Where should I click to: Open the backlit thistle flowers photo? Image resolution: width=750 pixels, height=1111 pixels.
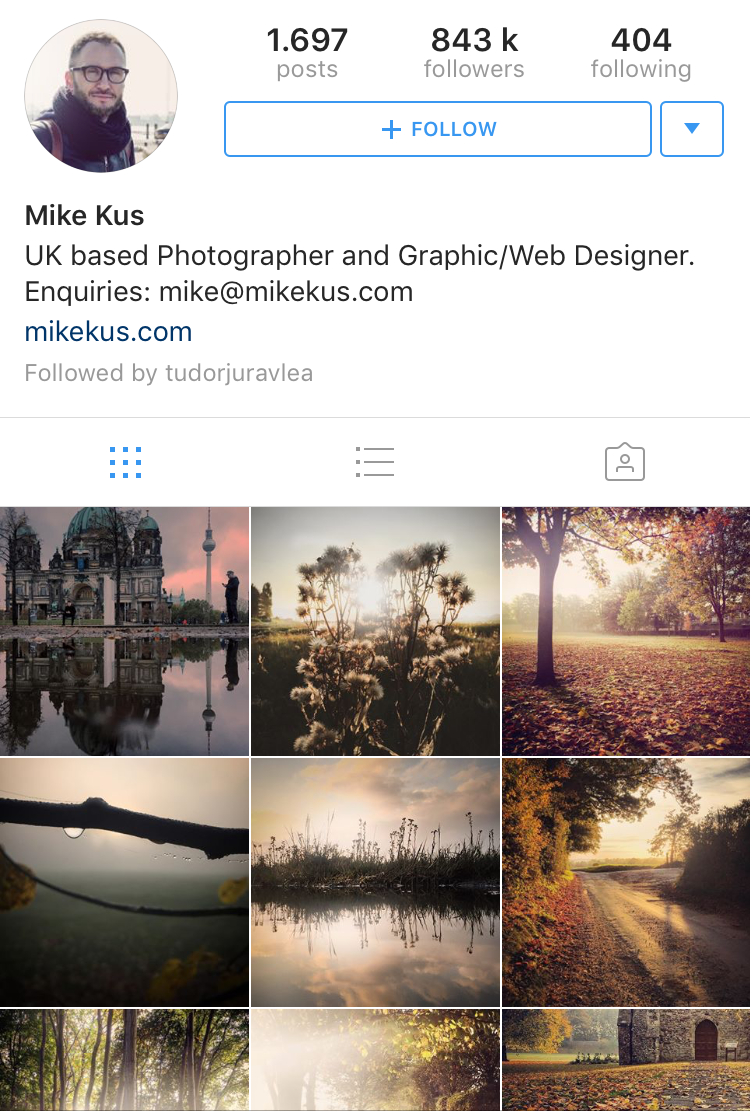click(375, 631)
